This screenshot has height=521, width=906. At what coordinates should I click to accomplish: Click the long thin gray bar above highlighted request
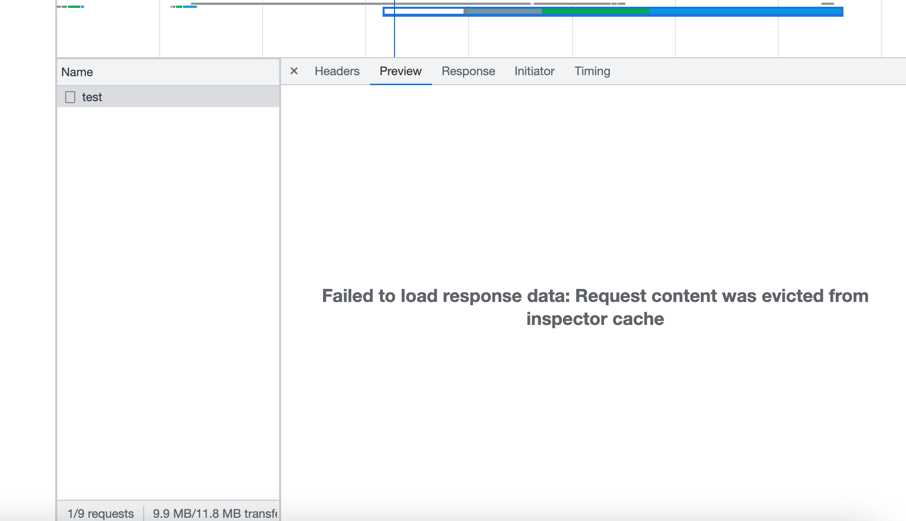pos(360,4)
